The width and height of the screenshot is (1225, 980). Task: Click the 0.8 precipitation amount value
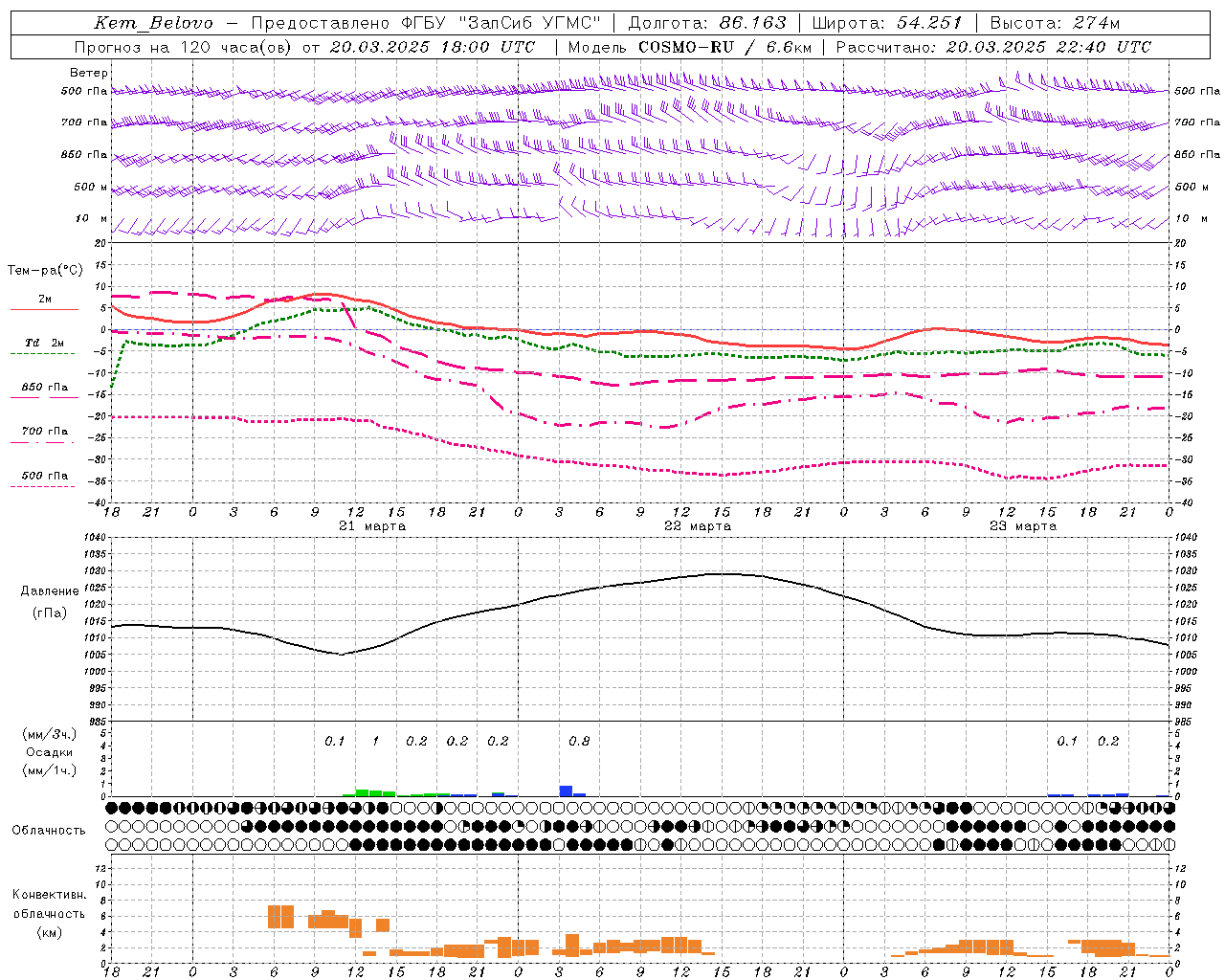[579, 742]
